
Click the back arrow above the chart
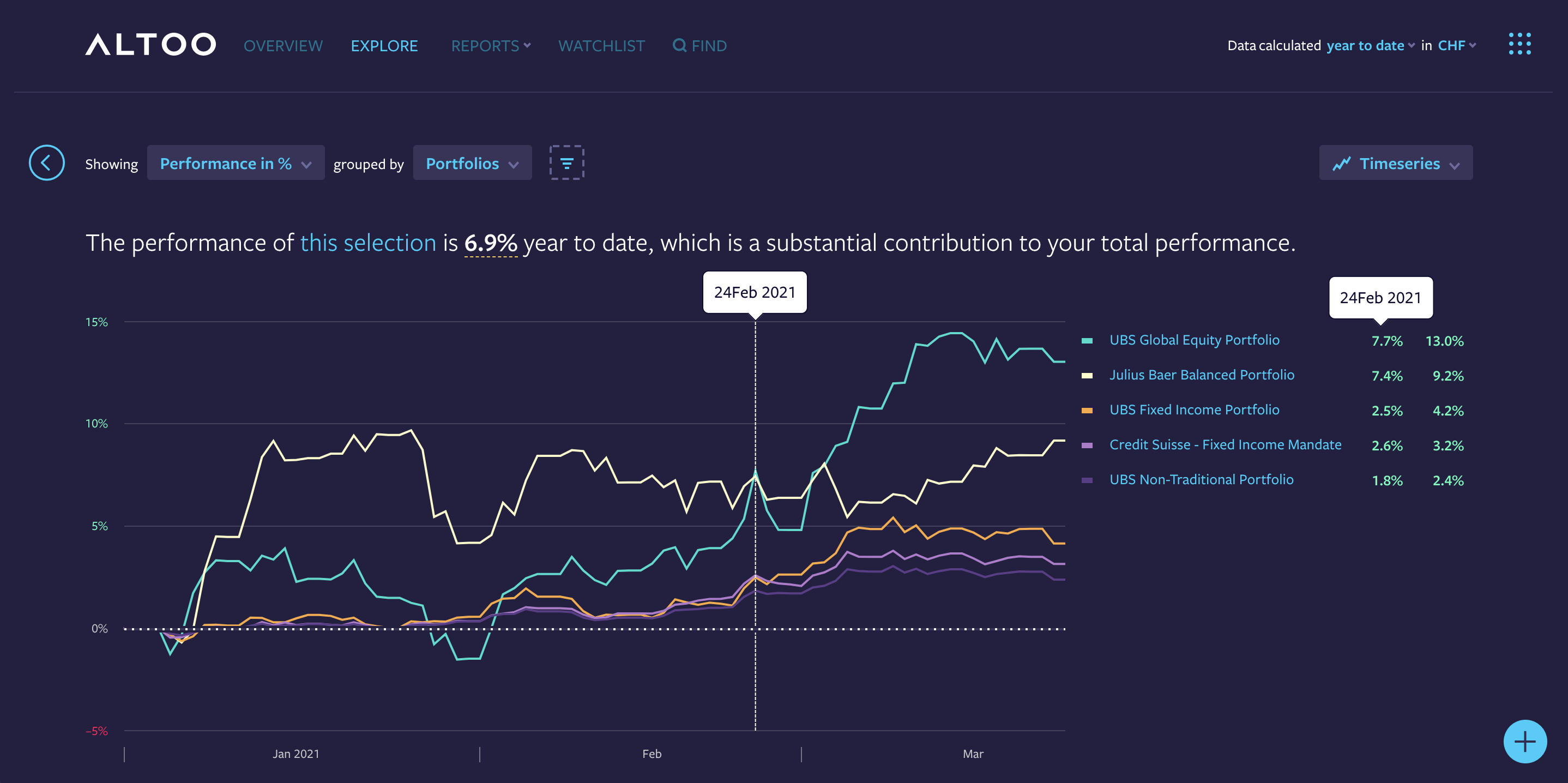click(46, 162)
